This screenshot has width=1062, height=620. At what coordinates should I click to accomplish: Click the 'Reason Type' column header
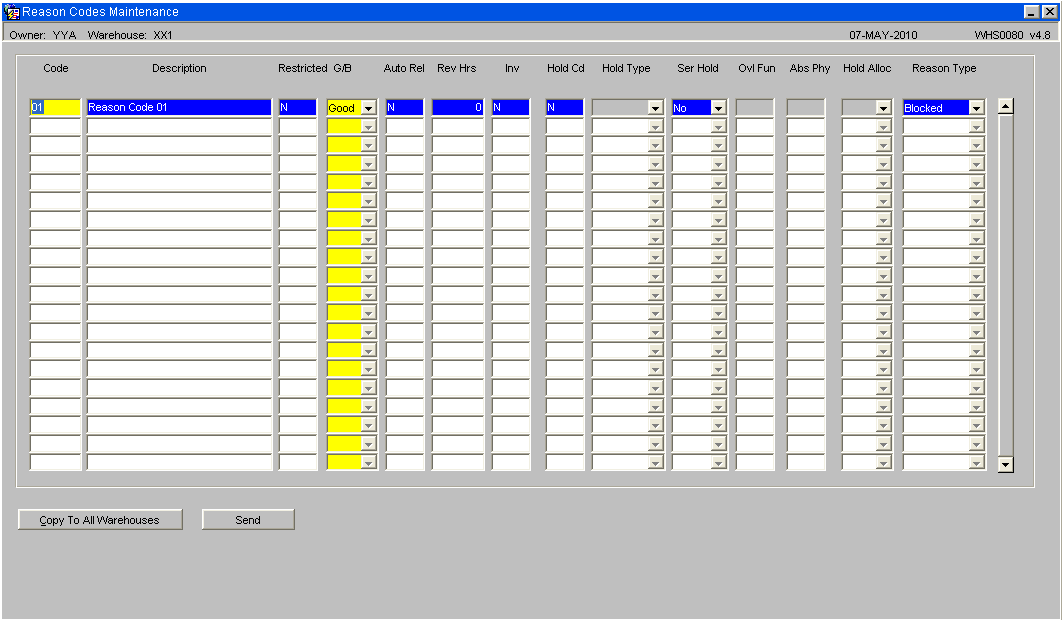click(944, 68)
